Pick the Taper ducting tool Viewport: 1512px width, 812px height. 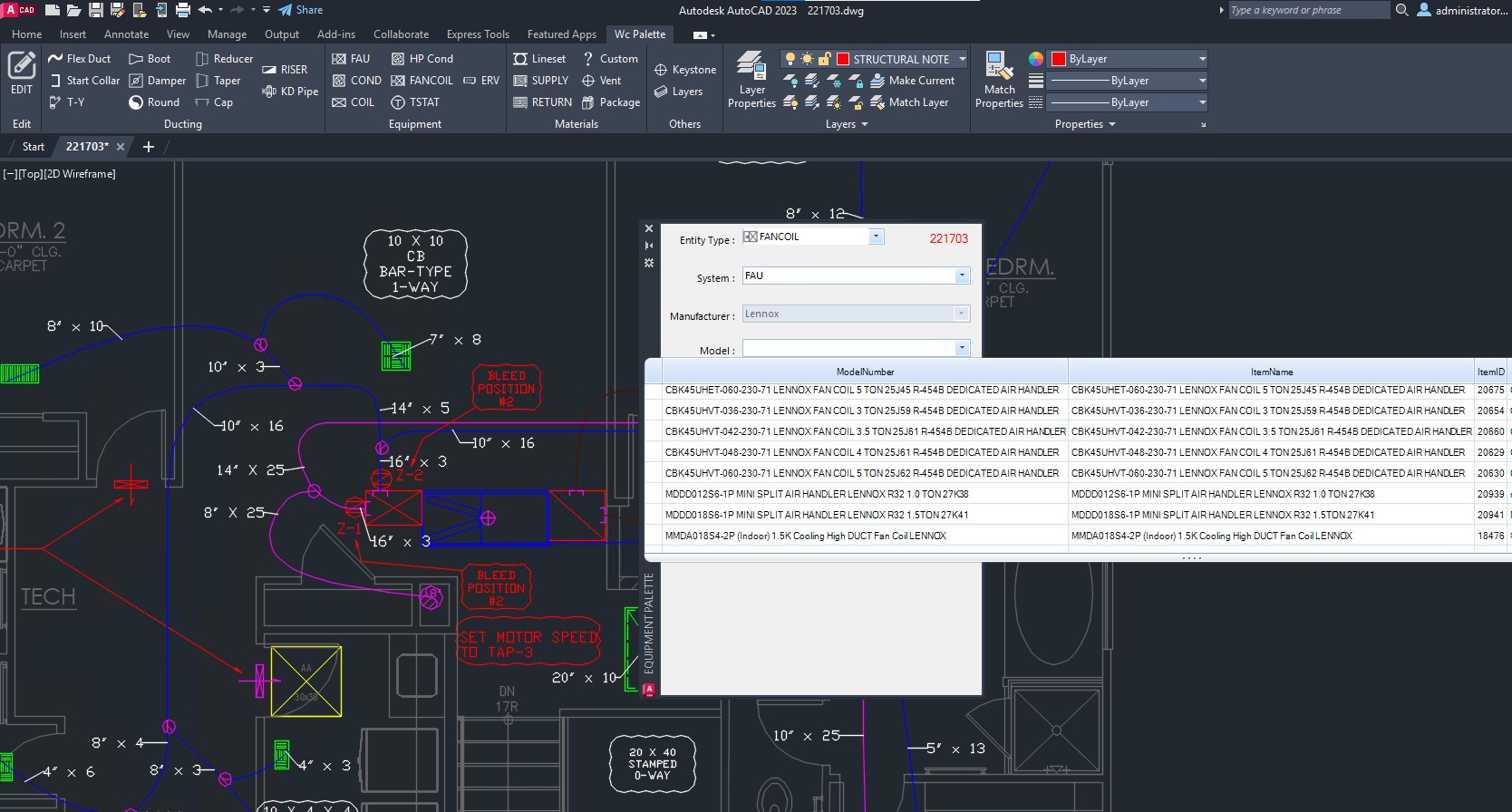pos(218,81)
